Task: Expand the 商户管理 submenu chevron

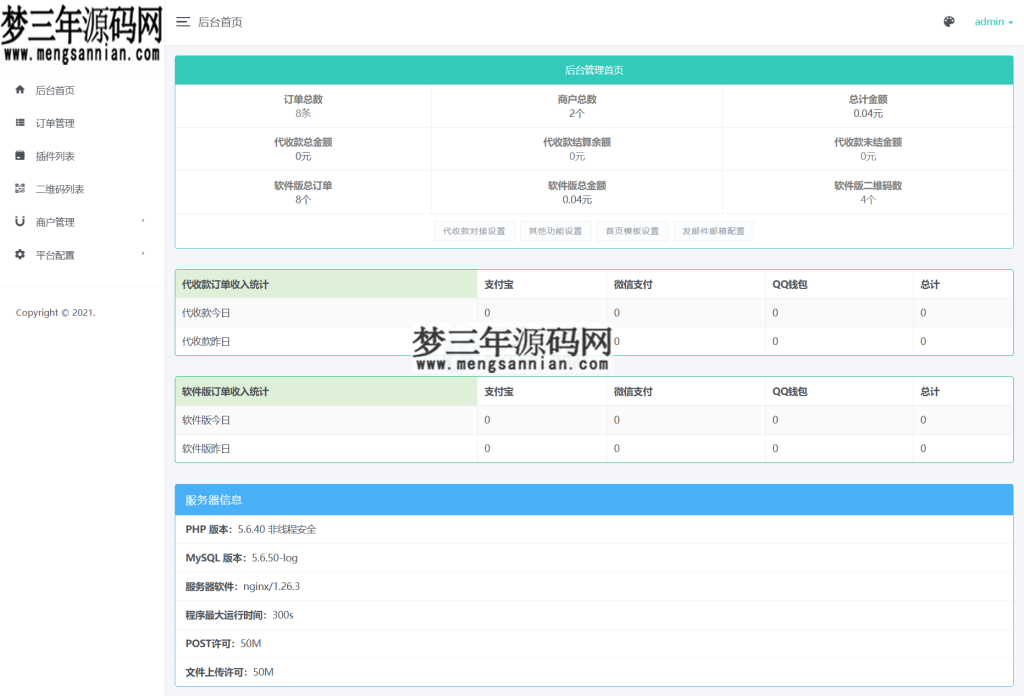Action: [x=143, y=221]
